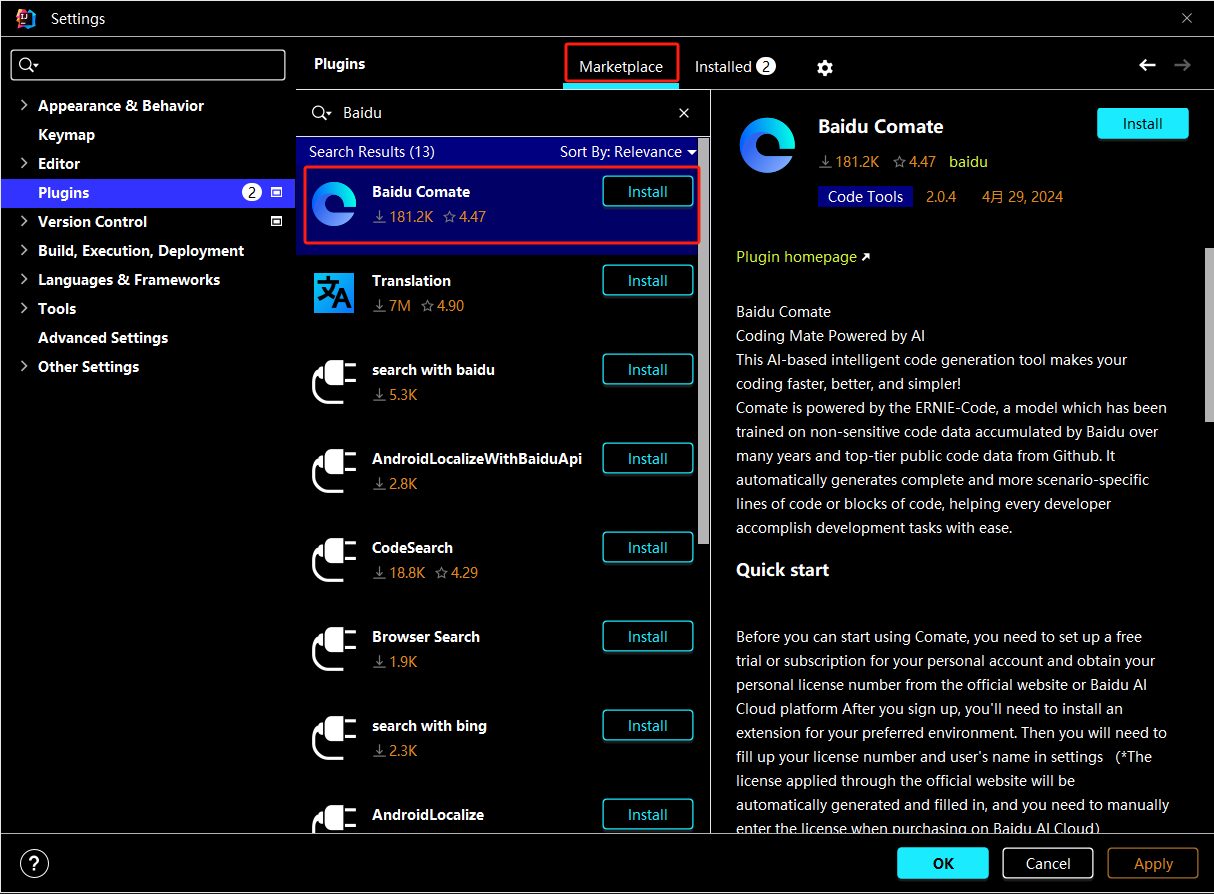Install the CodeSearch plugin
Image resolution: width=1214 pixels, height=894 pixels.
pos(648,547)
